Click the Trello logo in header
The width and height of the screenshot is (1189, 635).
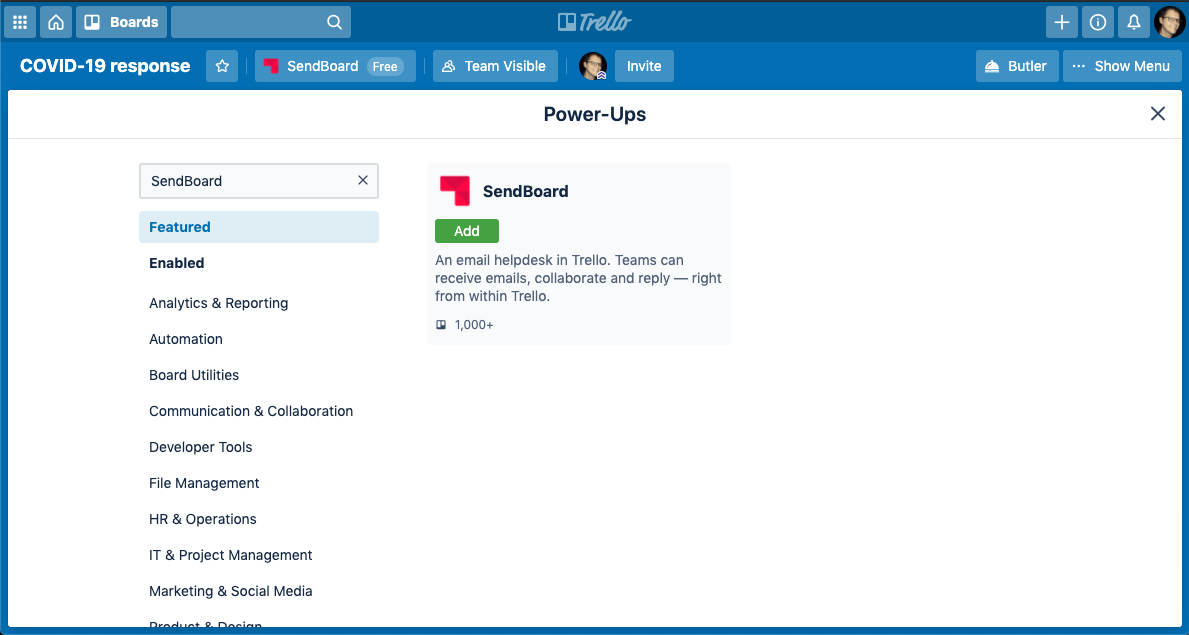pos(594,22)
